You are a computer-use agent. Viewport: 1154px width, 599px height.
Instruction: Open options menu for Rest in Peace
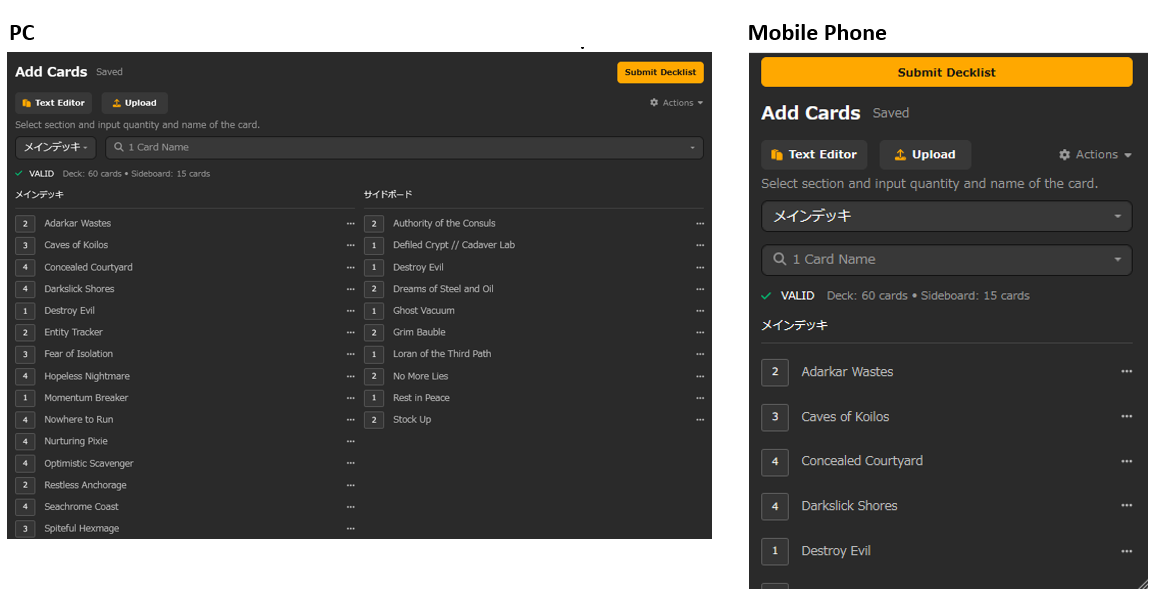tap(700, 398)
